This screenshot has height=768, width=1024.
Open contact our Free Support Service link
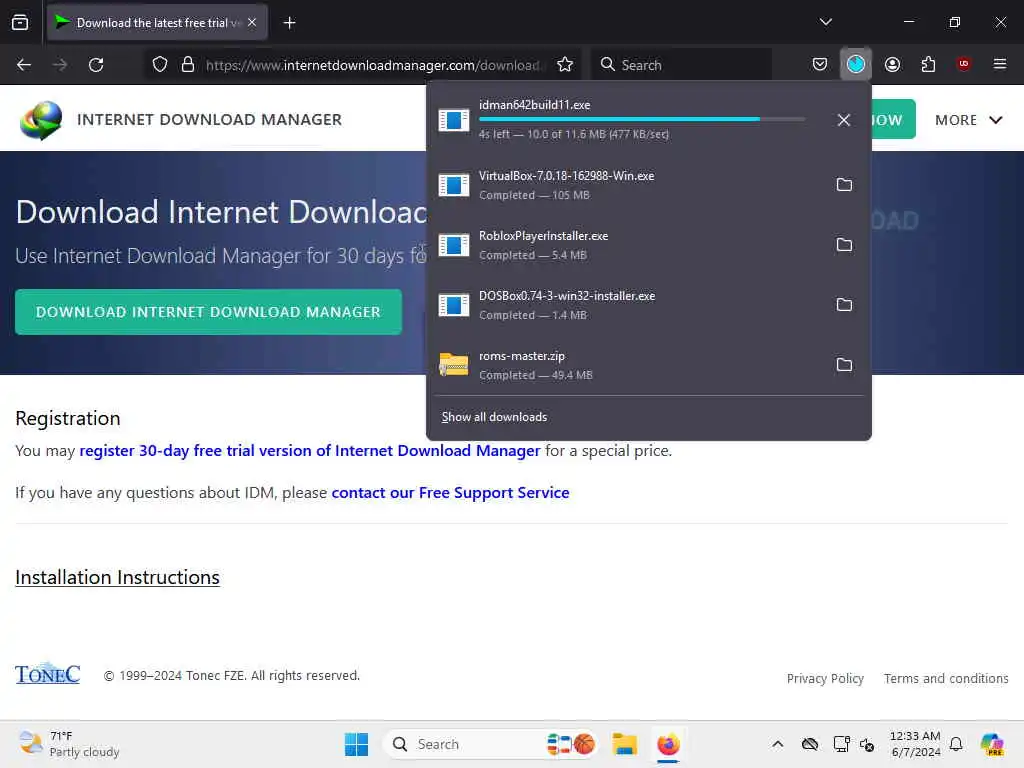(x=451, y=492)
